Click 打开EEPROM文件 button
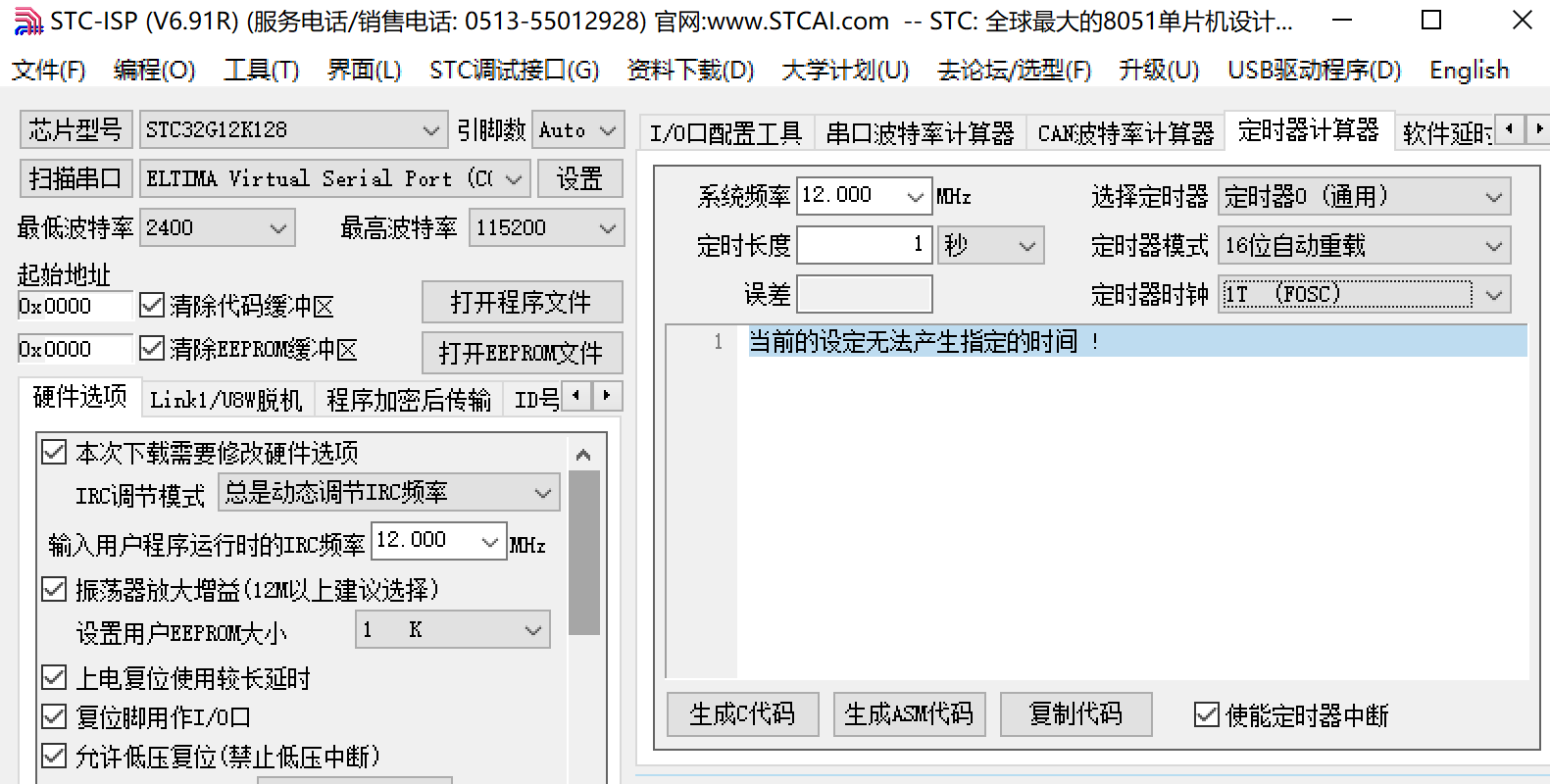This screenshot has width=1550, height=784. pyautogui.click(x=522, y=353)
